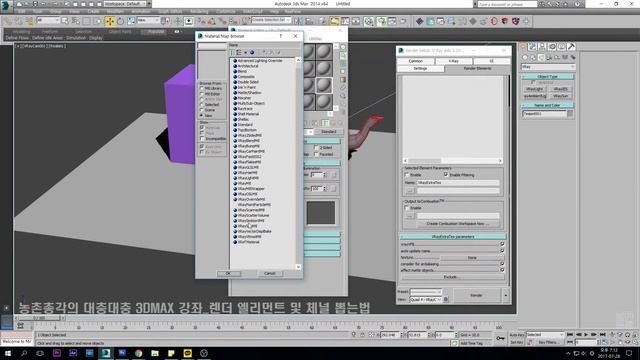Click the Exclude... button
Screen dimensions: 640x360
click(x=452, y=277)
